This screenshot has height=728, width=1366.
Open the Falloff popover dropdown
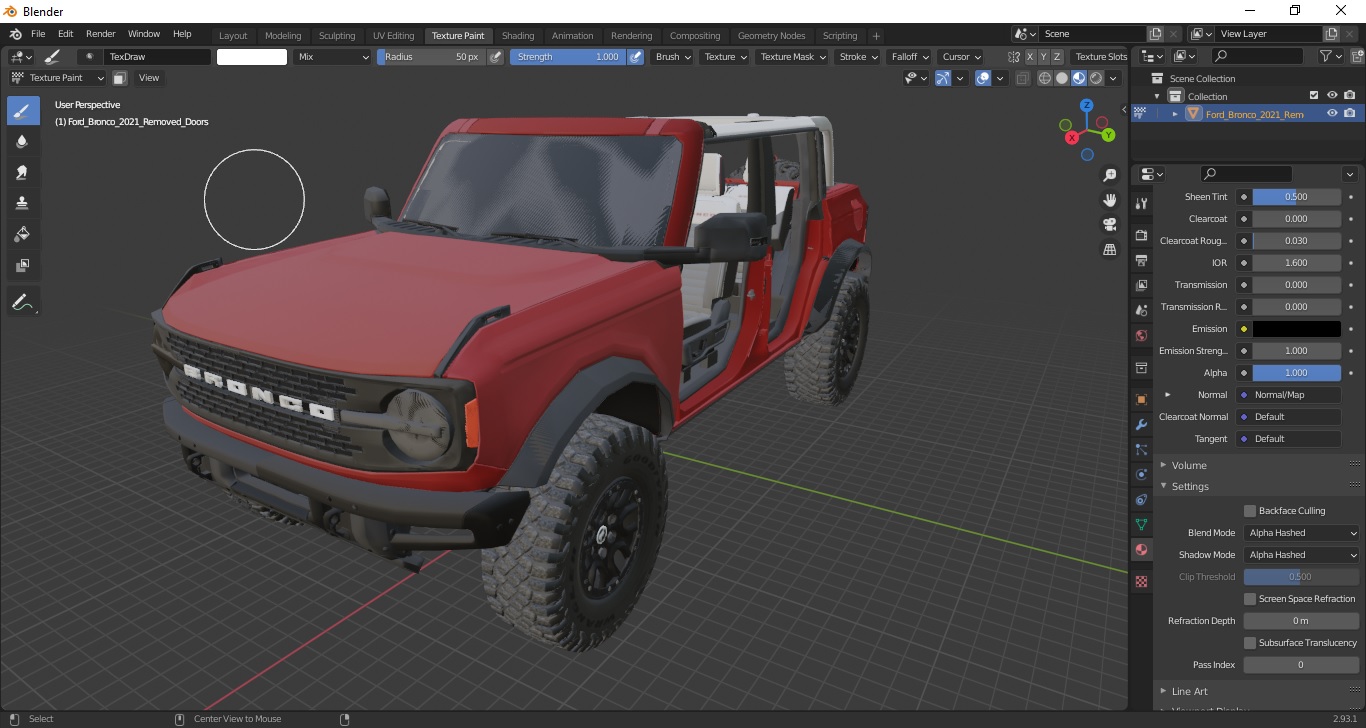click(x=909, y=57)
